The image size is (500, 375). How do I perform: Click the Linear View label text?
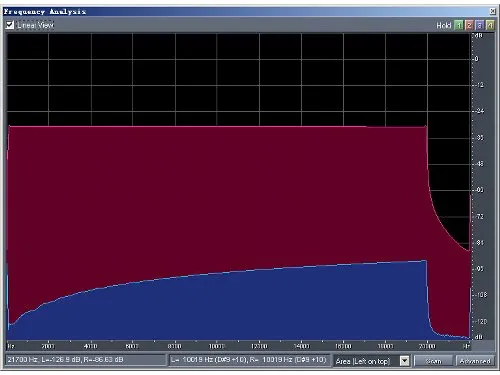[35, 25]
